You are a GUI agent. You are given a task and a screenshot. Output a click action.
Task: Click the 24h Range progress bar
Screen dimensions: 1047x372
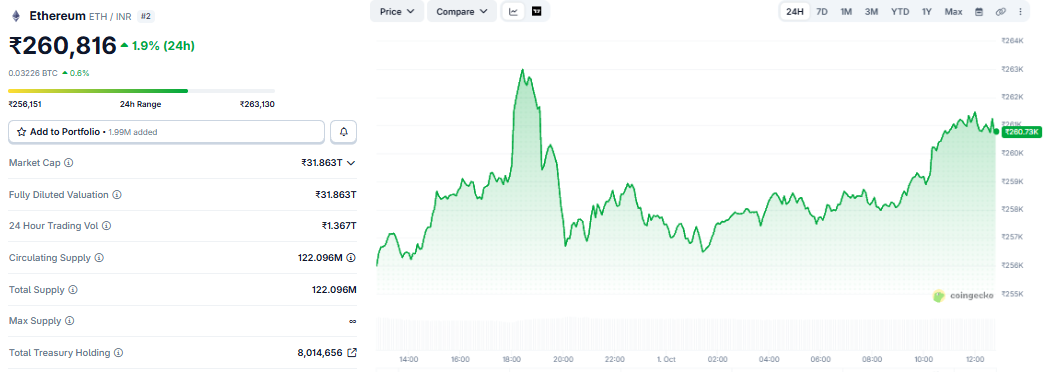(x=141, y=91)
